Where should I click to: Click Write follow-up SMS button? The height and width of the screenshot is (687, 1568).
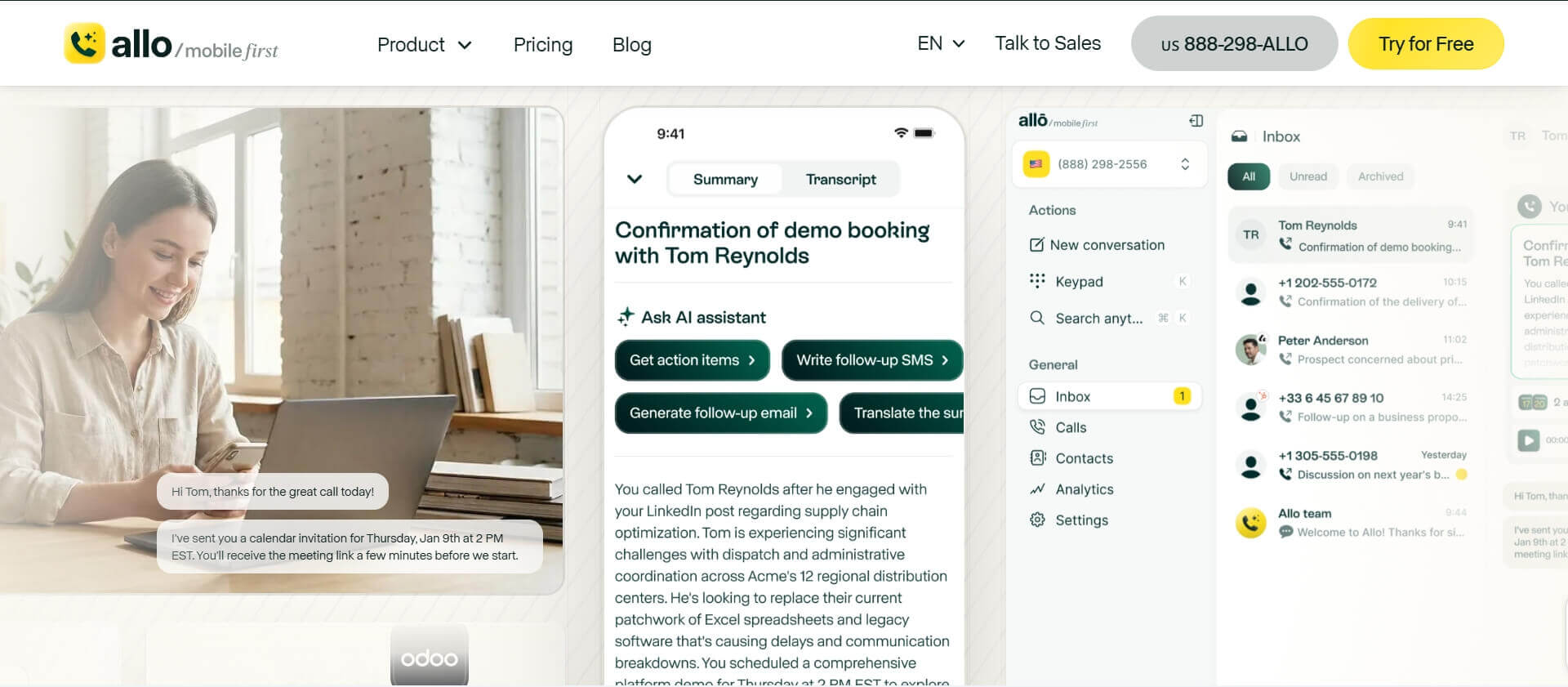pyautogui.click(x=872, y=360)
